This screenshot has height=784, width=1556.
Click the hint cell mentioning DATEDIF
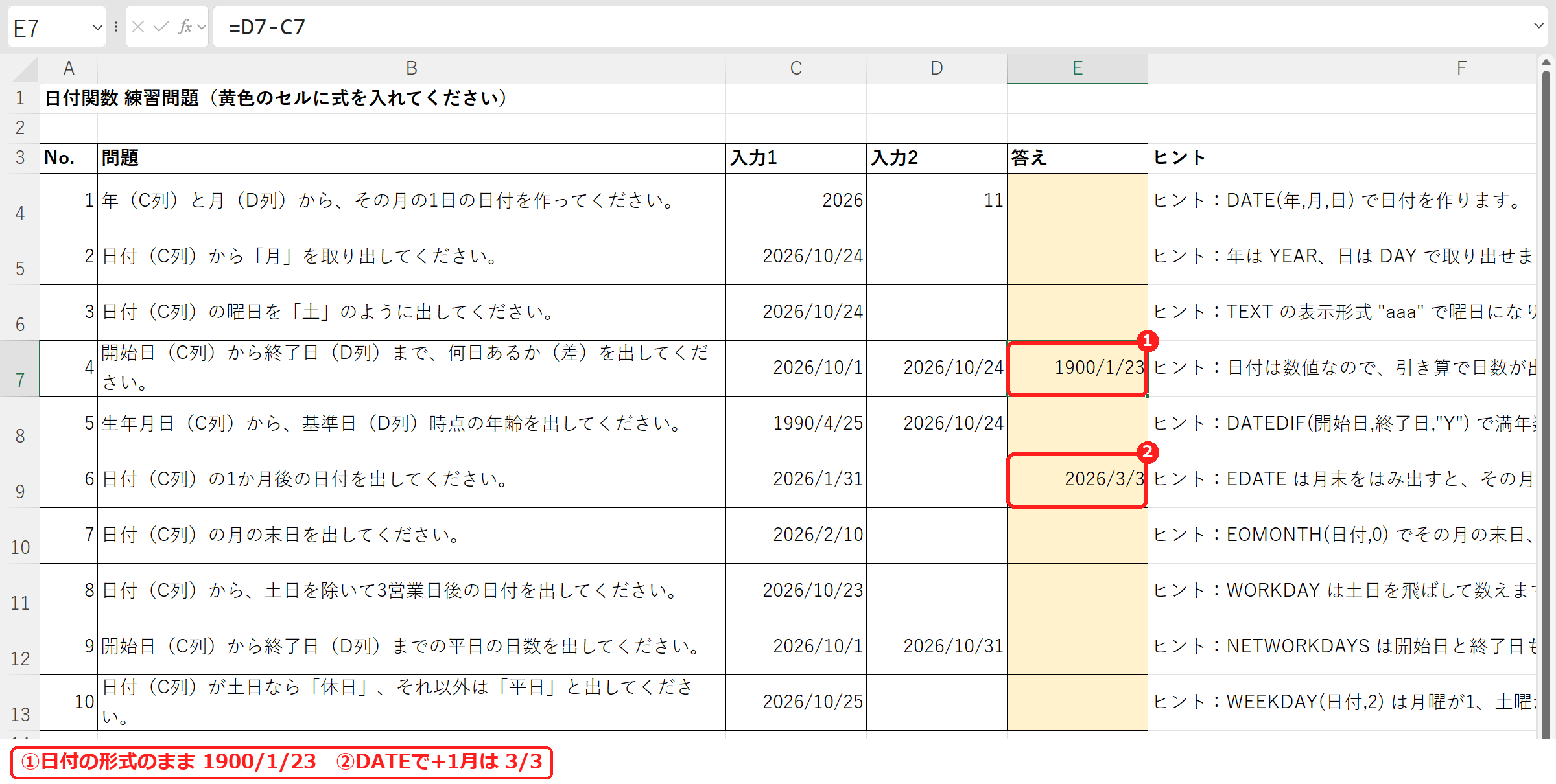1342,424
